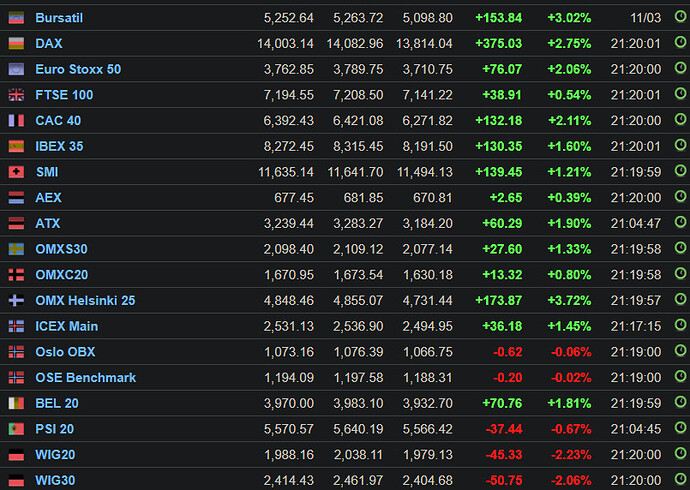This screenshot has width=690, height=490.
Task: Select the SMI high value 11,641.70
Action: point(355,172)
